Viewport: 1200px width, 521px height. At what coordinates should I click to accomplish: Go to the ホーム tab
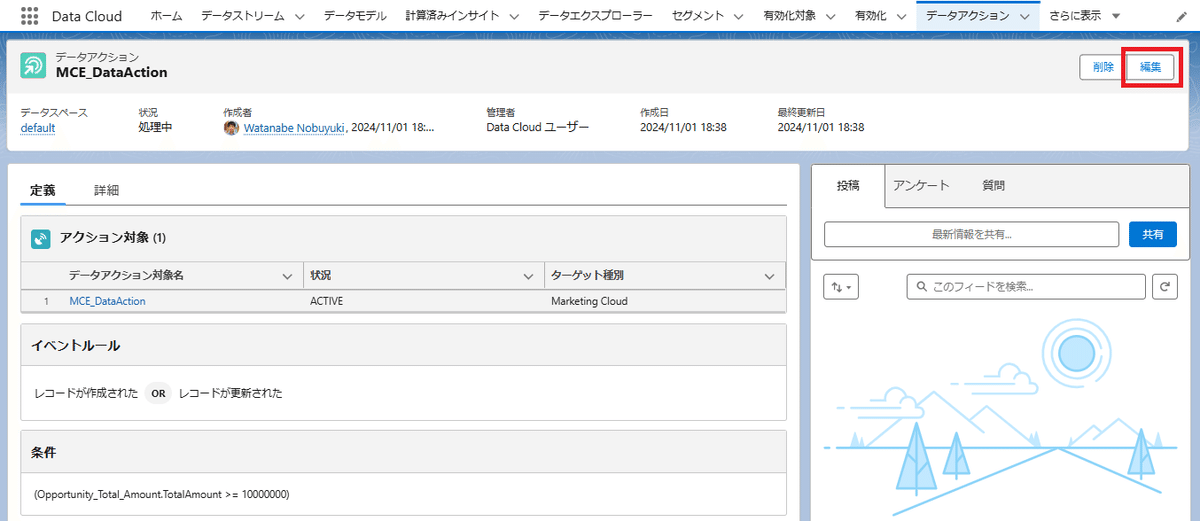[166, 16]
